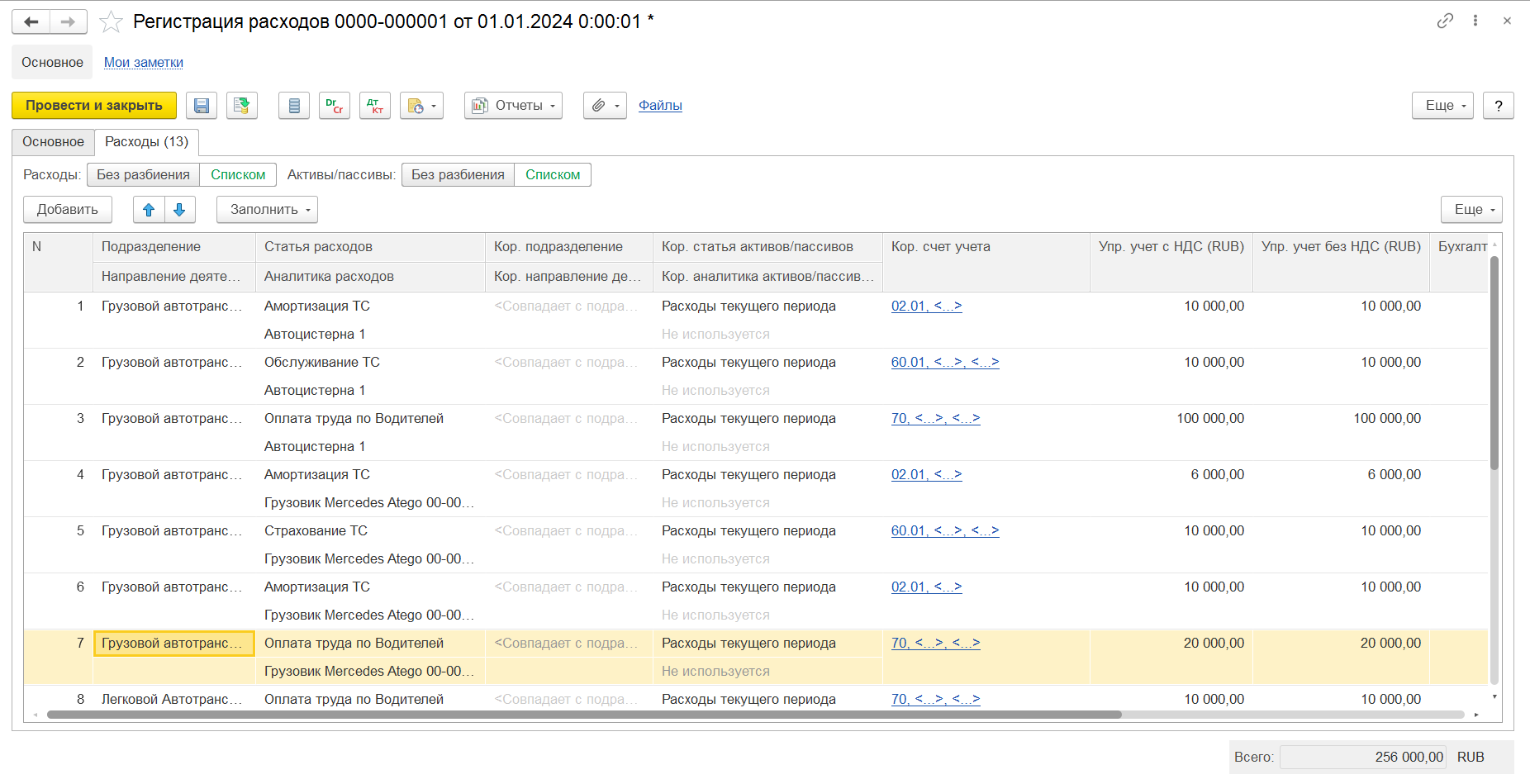Show Dt/Kt accounting entries with Dr/Cr icon
Image resolution: width=1530 pixels, height=784 pixels.
tap(335, 106)
